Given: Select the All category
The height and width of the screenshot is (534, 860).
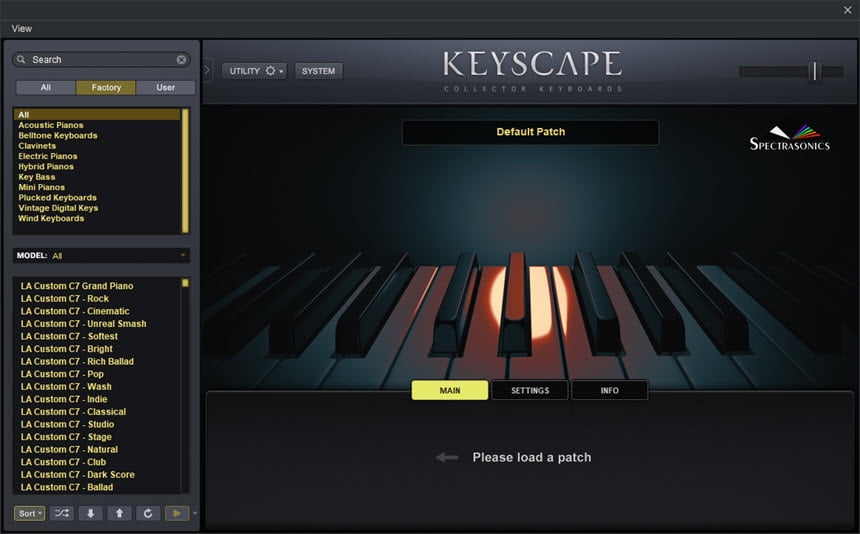Looking at the screenshot, I should click(x=97, y=115).
